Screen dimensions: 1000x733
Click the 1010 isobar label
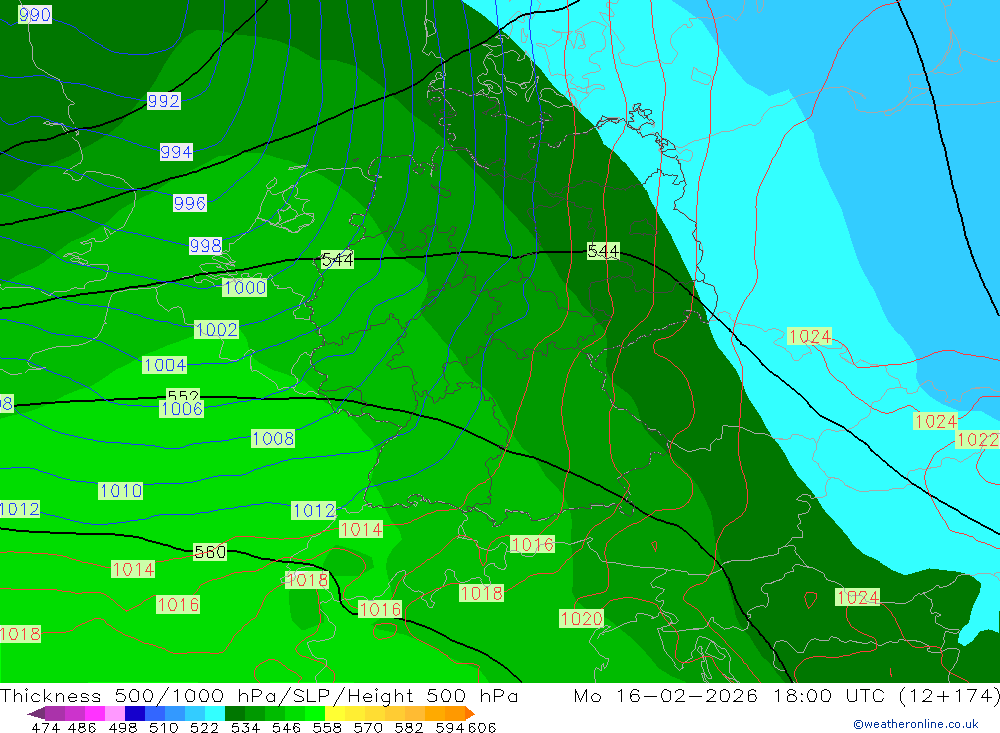click(x=121, y=491)
